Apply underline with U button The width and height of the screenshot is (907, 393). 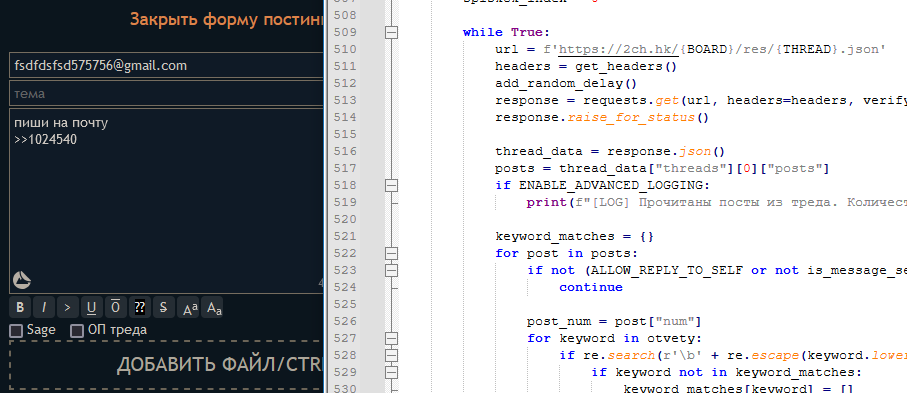[91, 307]
